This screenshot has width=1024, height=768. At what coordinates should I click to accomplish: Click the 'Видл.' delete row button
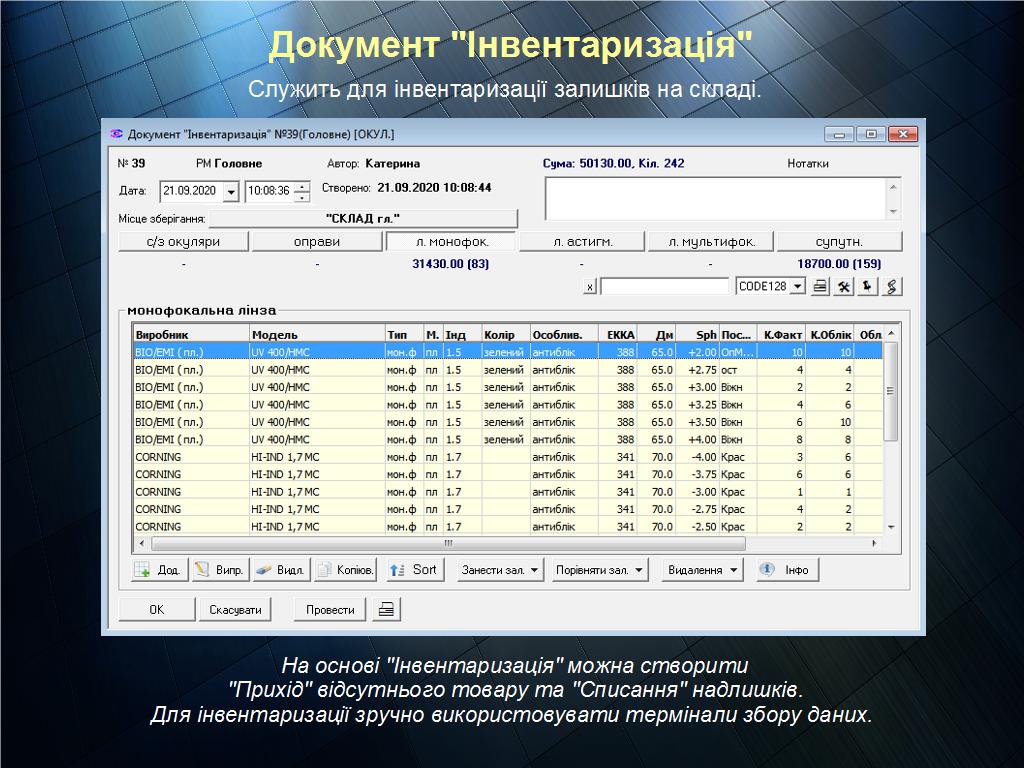[x=280, y=570]
